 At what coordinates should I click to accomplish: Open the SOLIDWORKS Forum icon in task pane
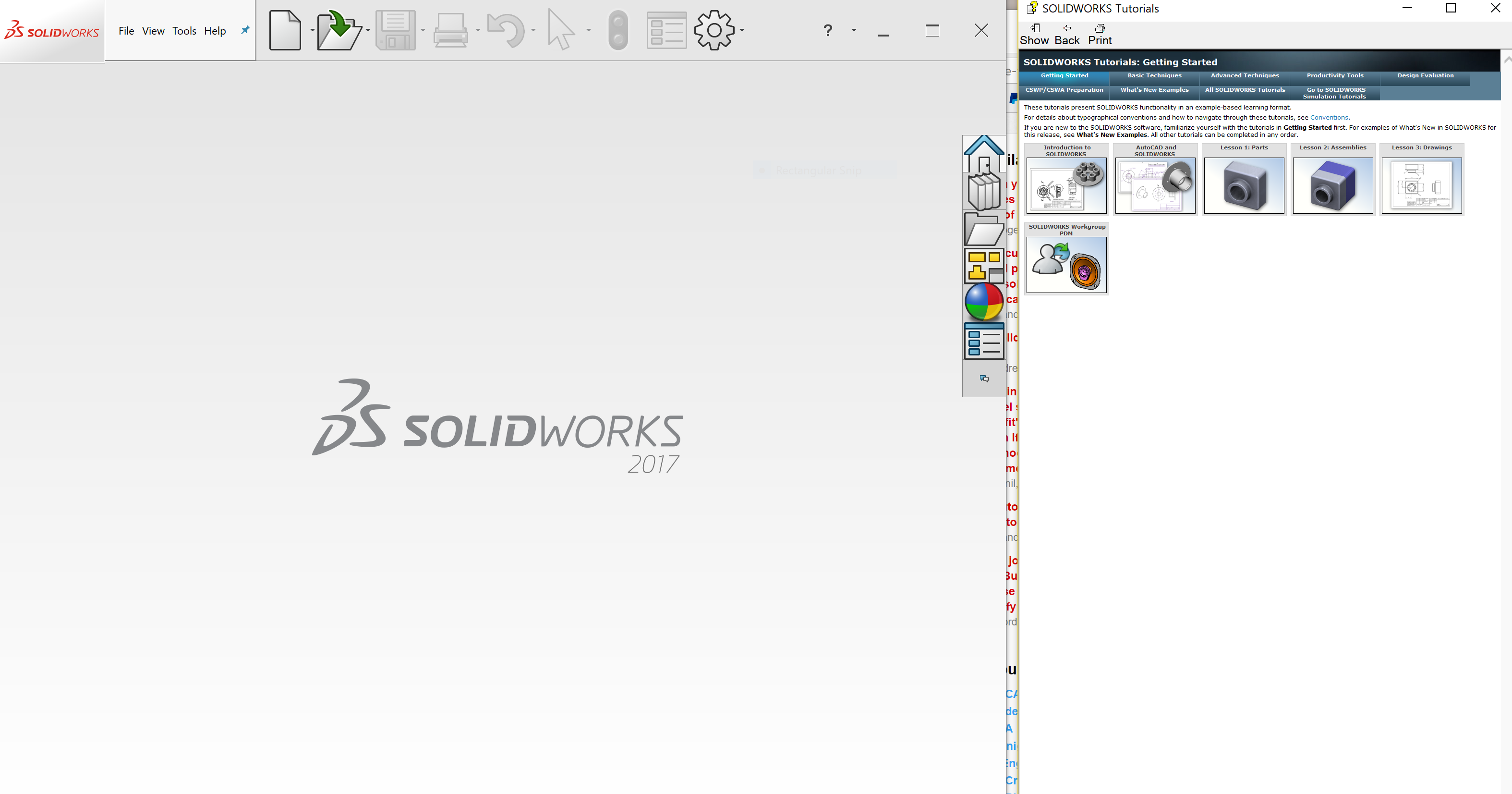click(x=984, y=379)
